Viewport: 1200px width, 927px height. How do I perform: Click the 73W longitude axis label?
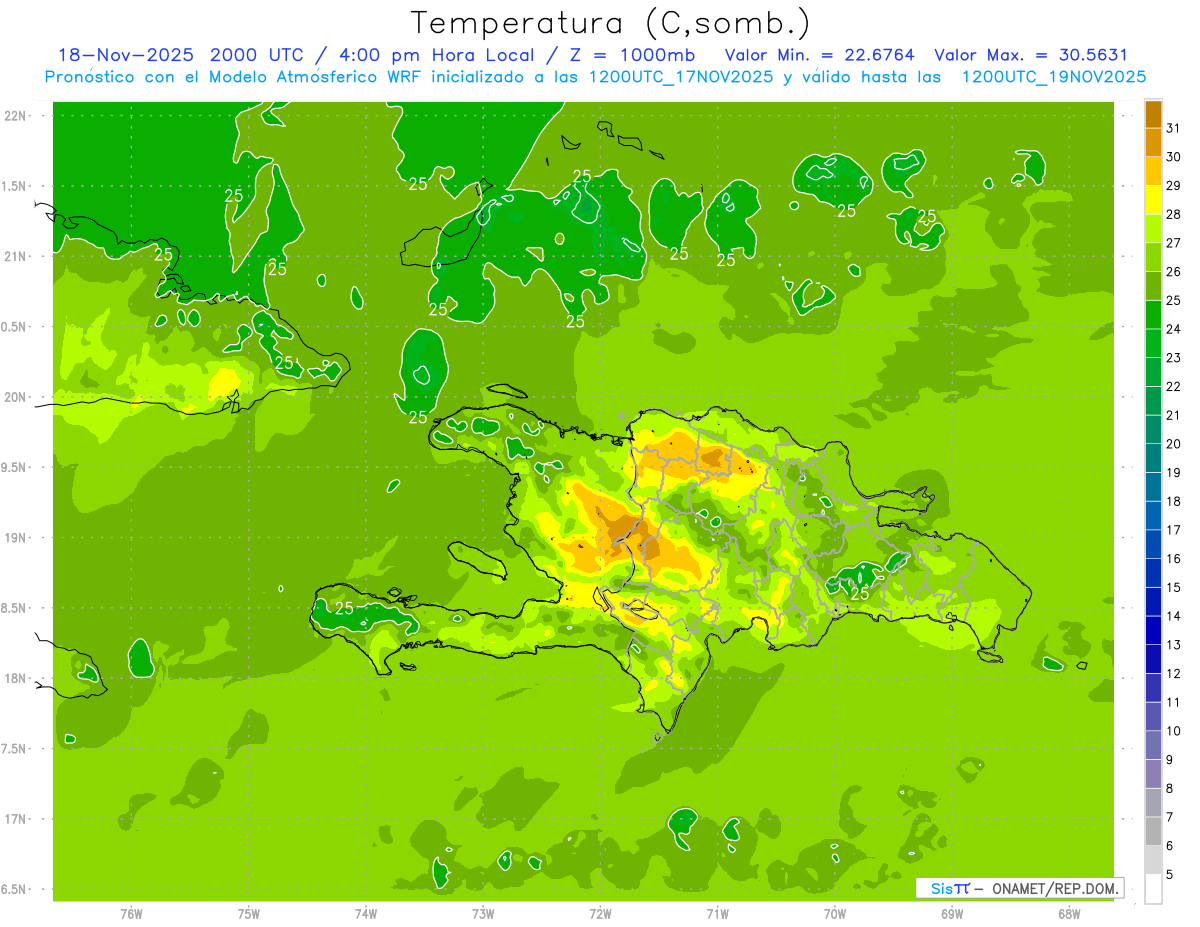pyautogui.click(x=483, y=914)
